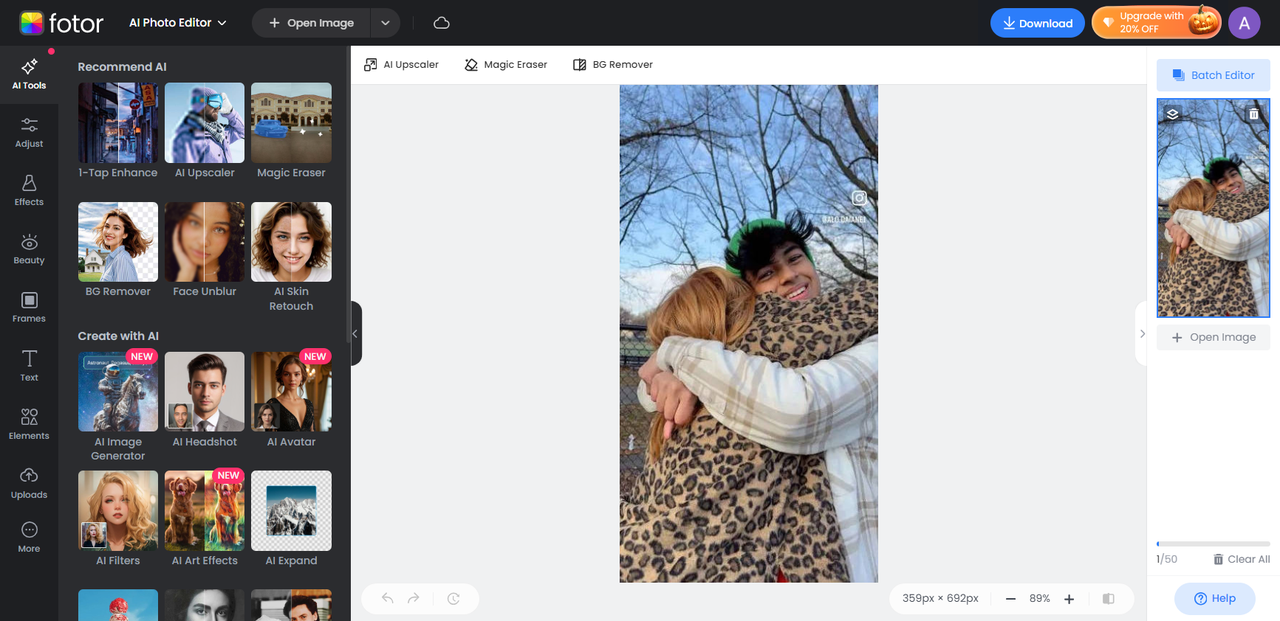Open the AI Tools sidebar section
This screenshot has height=621, width=1280.
[29, 74]
